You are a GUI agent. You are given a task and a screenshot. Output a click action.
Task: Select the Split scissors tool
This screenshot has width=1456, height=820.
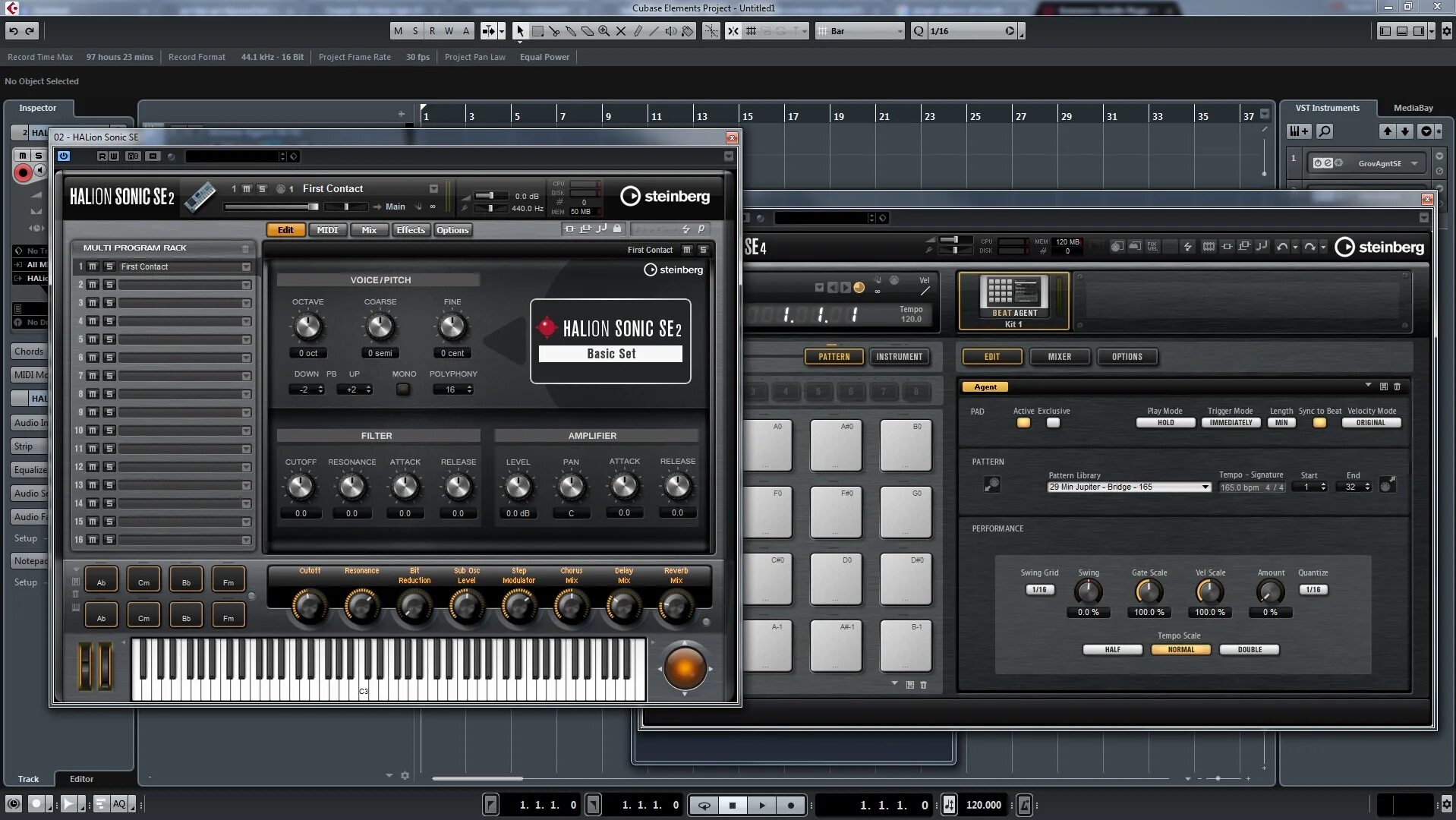click(x=554, y=31)
